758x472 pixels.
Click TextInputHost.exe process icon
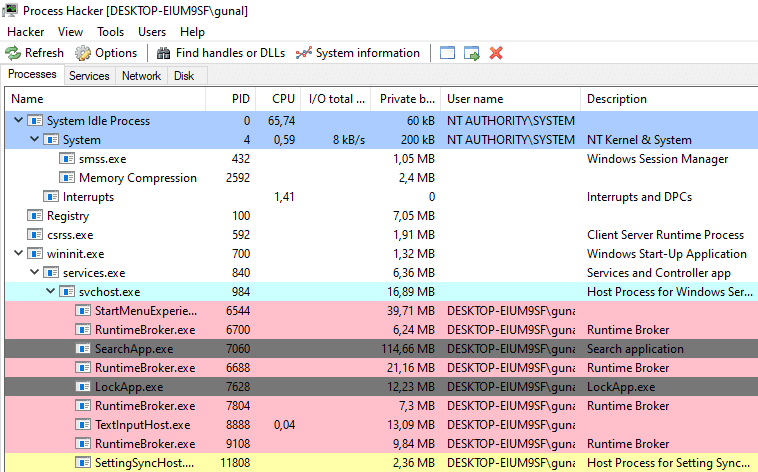83,425
